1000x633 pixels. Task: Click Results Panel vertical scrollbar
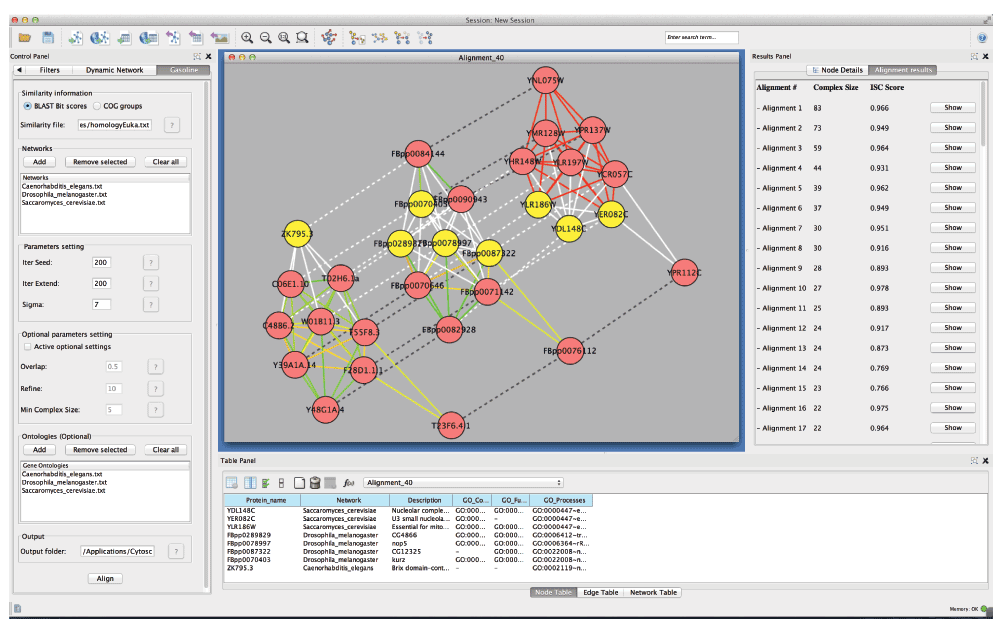(984, 115)
